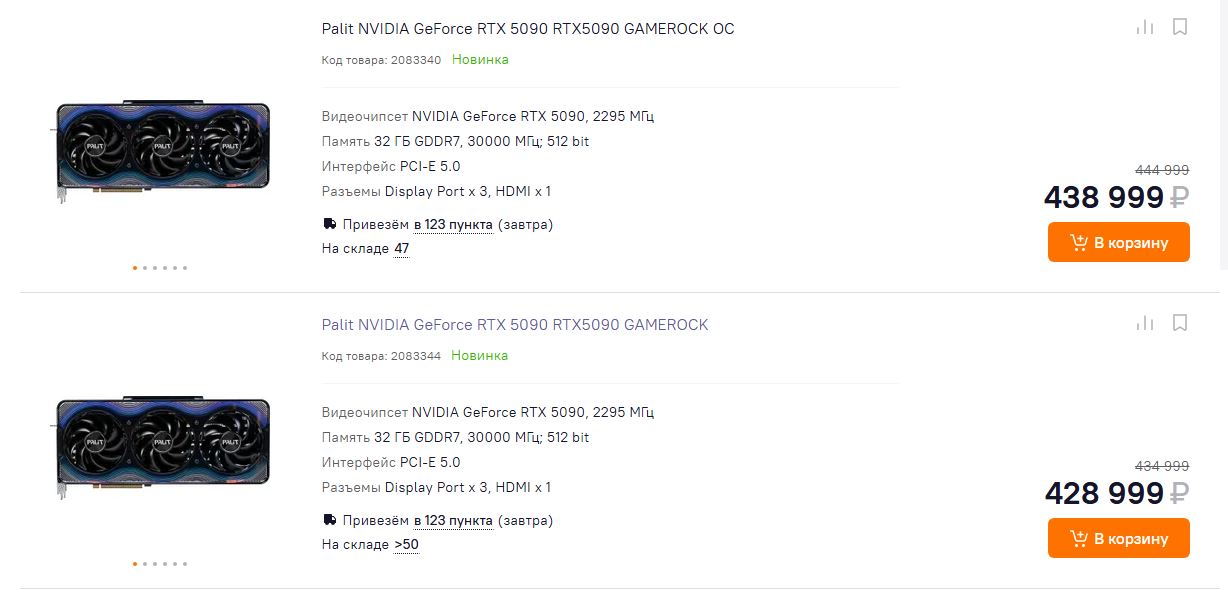Select first image dot of second card carousel
Screen dimensions: 1228x597
(135, 564)
